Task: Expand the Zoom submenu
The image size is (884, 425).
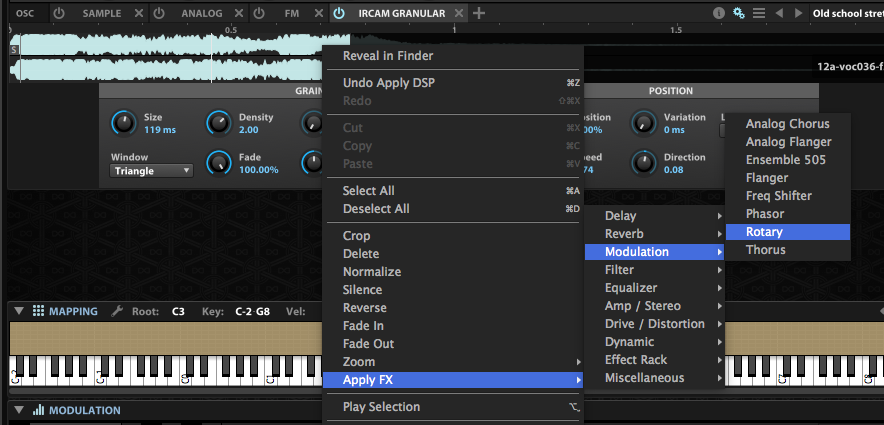Action: click(x=452, y=362)
